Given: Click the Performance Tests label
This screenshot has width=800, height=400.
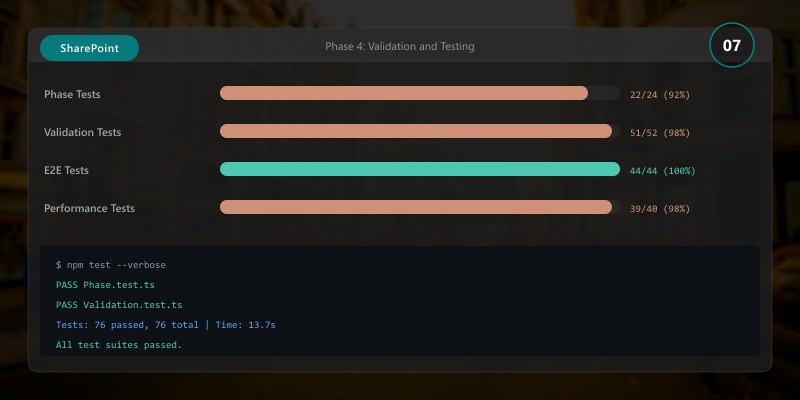Looking at the screenshot, I should 89,208.
